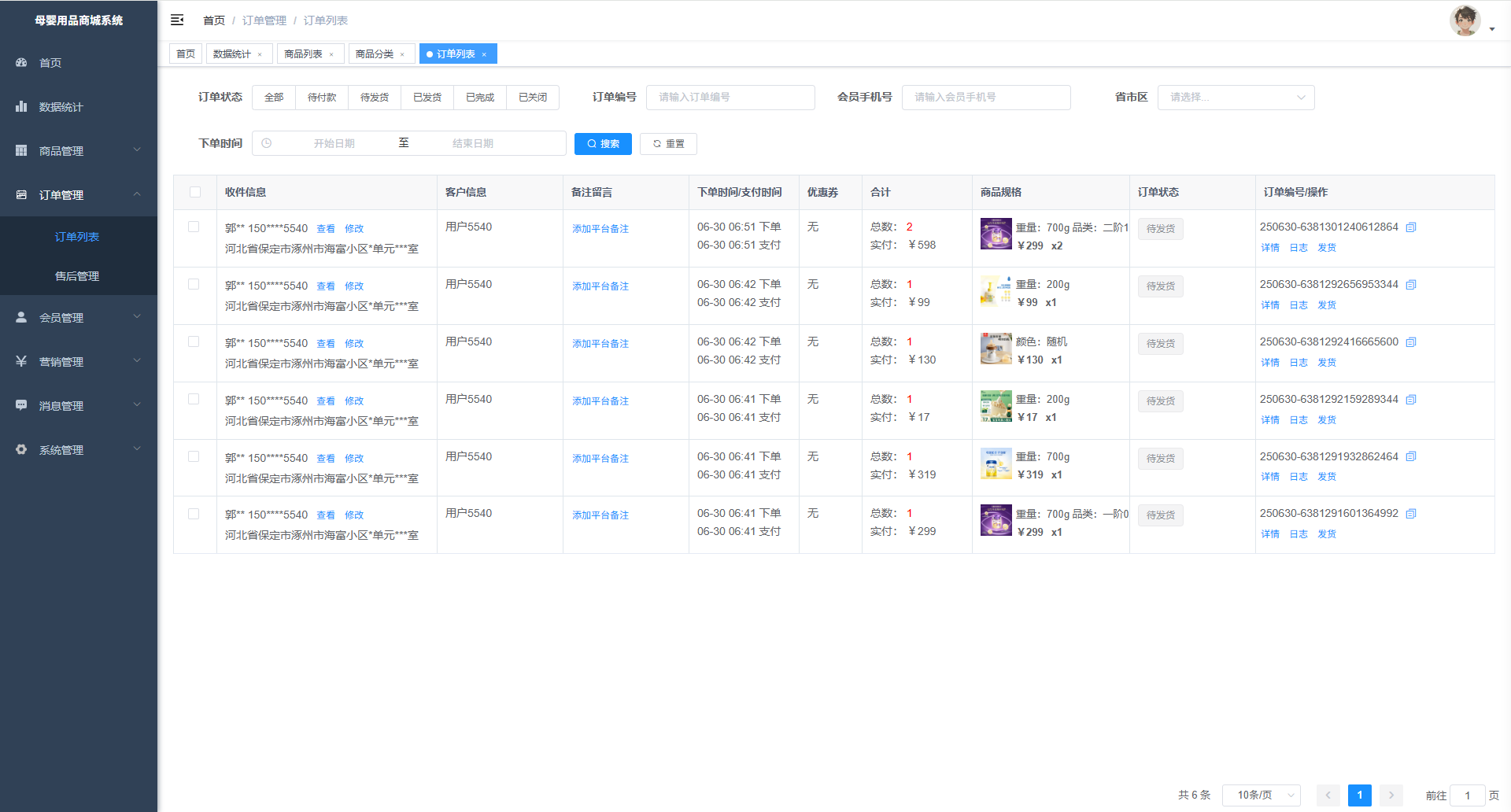
Task: Select the checkbox for the ¥130 order
Action: coord(194,341)
